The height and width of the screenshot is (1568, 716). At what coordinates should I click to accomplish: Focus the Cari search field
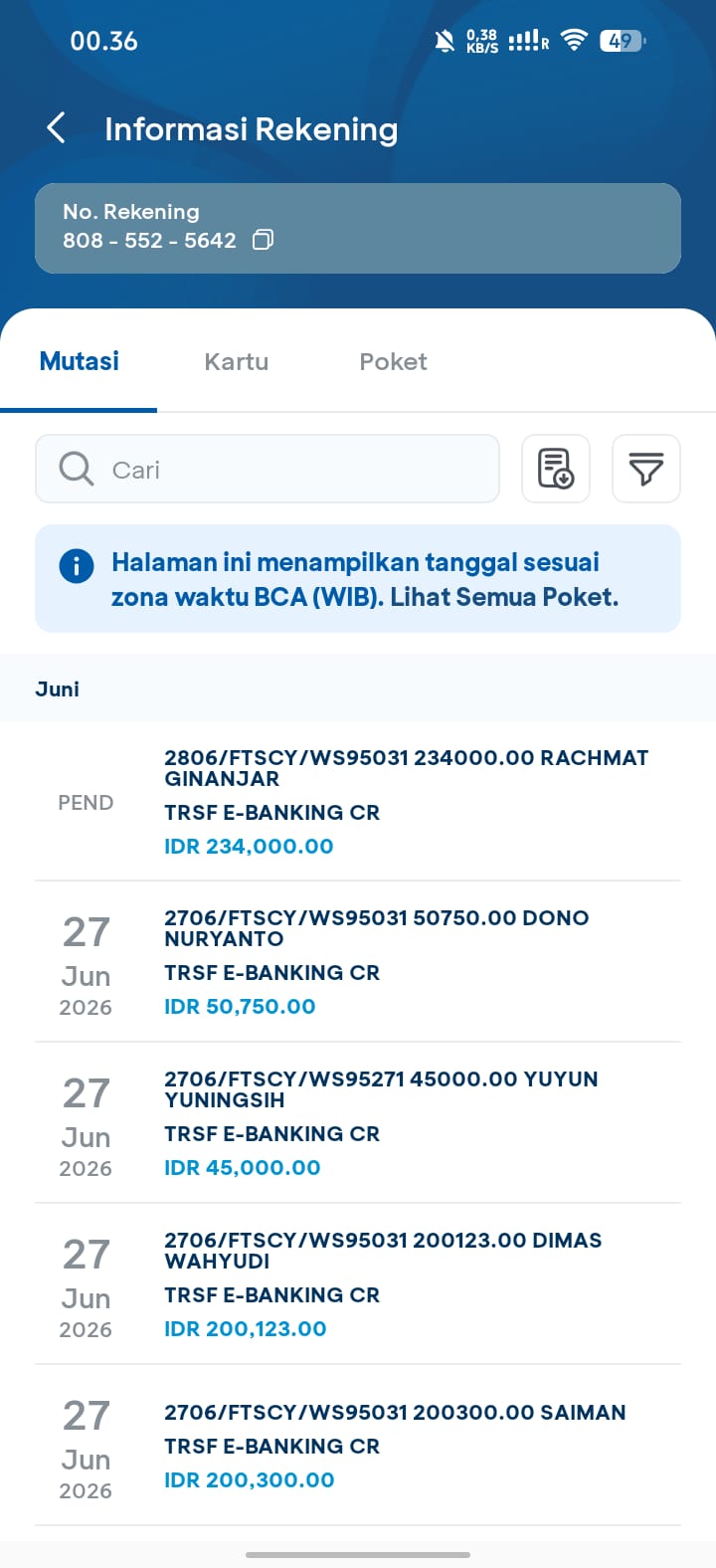pos(268,469)
